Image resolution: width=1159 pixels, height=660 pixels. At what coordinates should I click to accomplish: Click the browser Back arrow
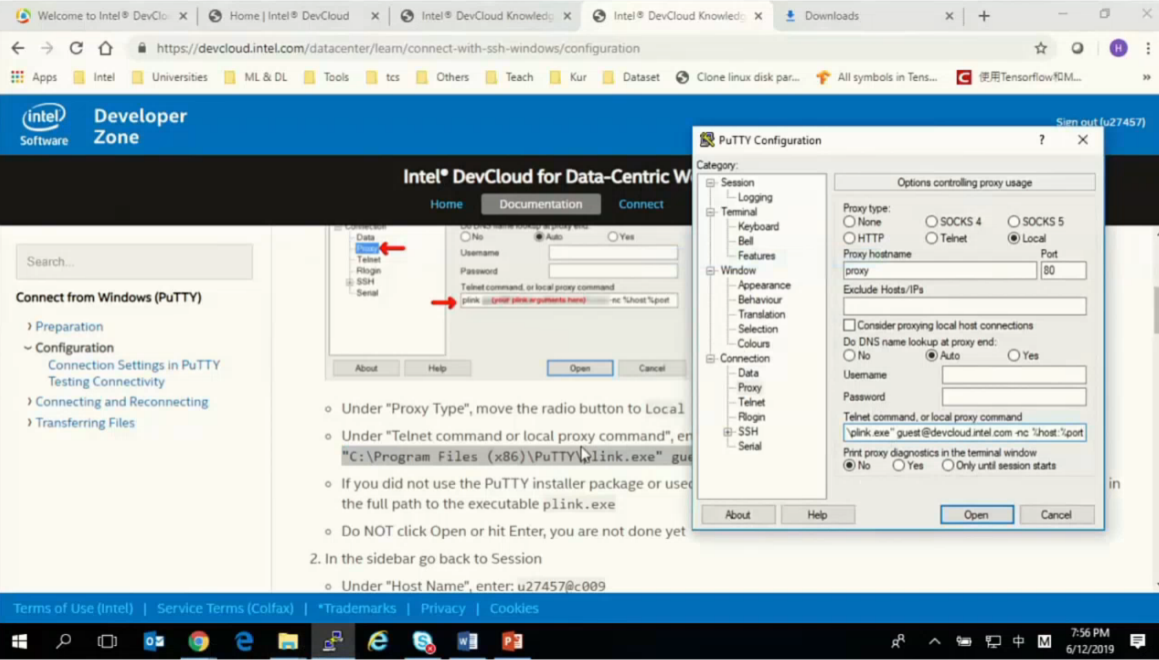(x=18, y=48)
